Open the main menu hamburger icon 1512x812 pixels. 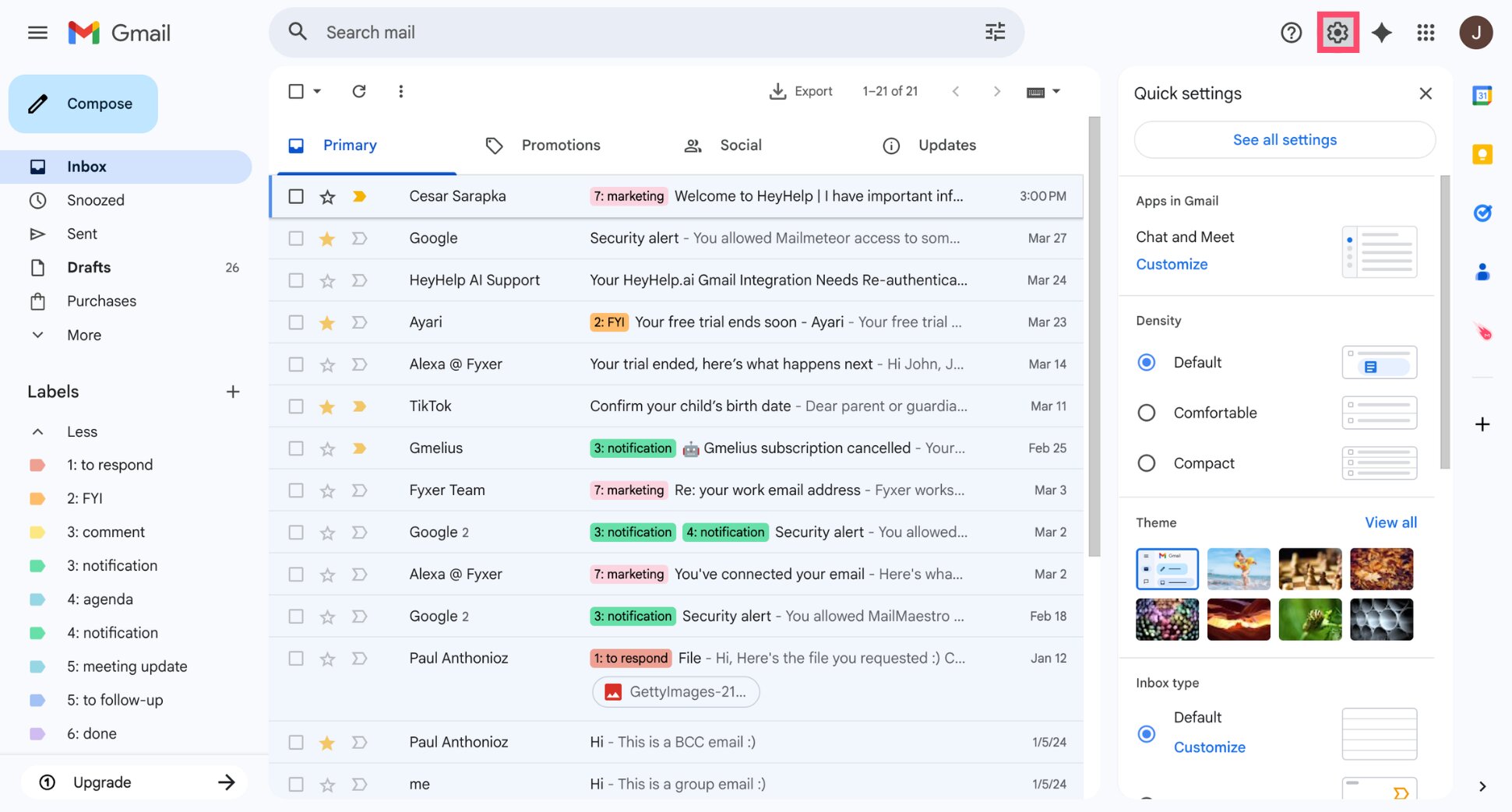point(37,33)
